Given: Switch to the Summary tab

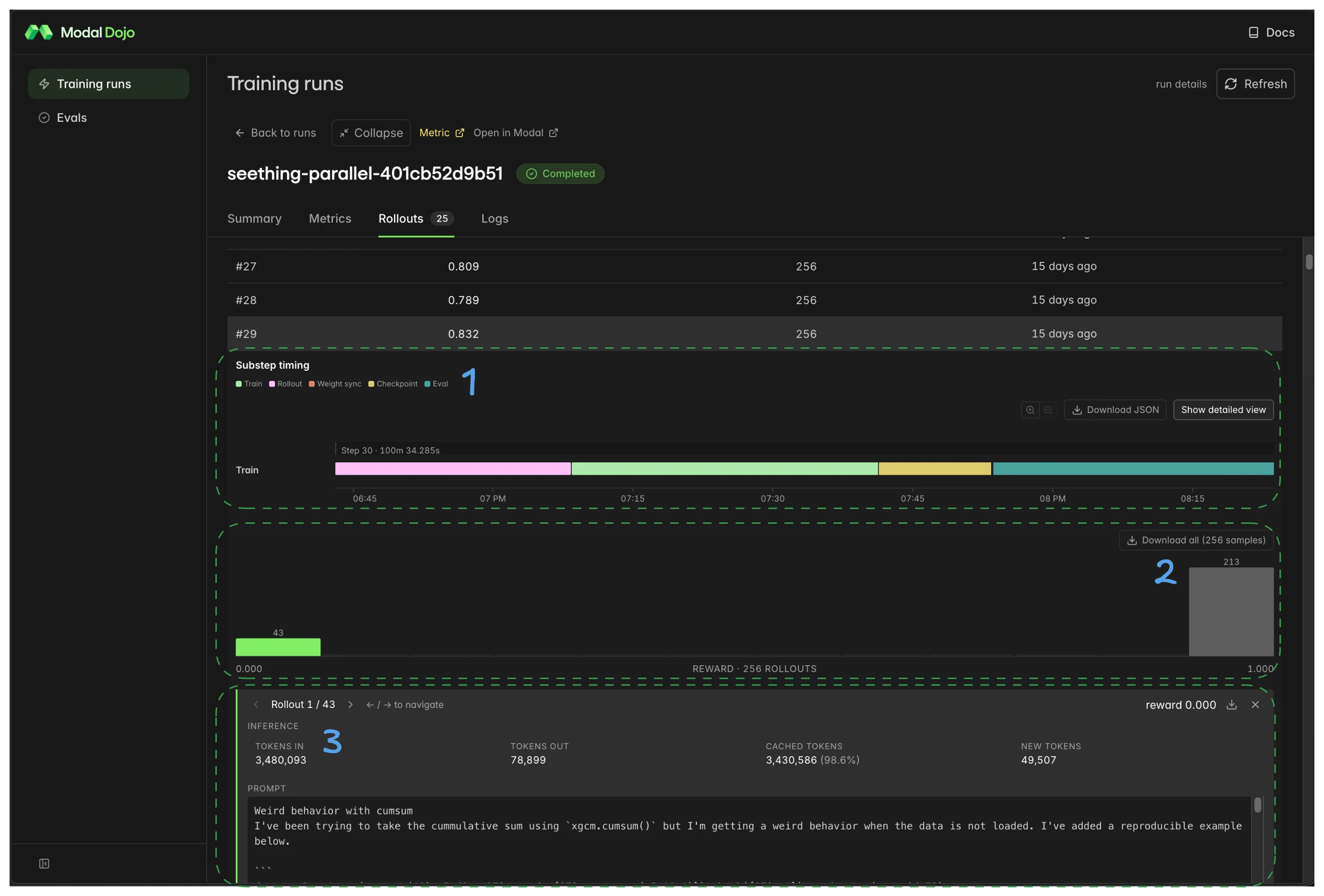Looking at the screenshot, I should click(x=254, y=219).
